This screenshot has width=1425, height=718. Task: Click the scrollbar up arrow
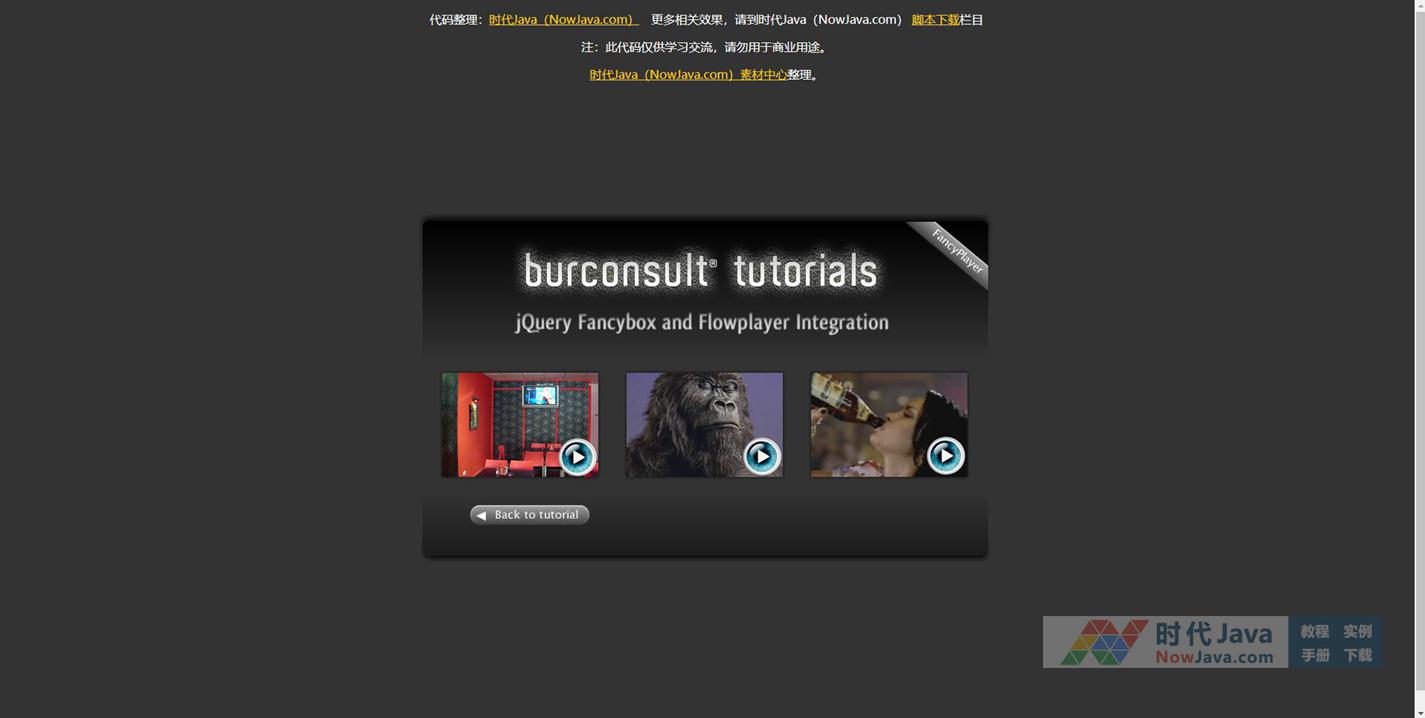click(x=1419, y=6)
